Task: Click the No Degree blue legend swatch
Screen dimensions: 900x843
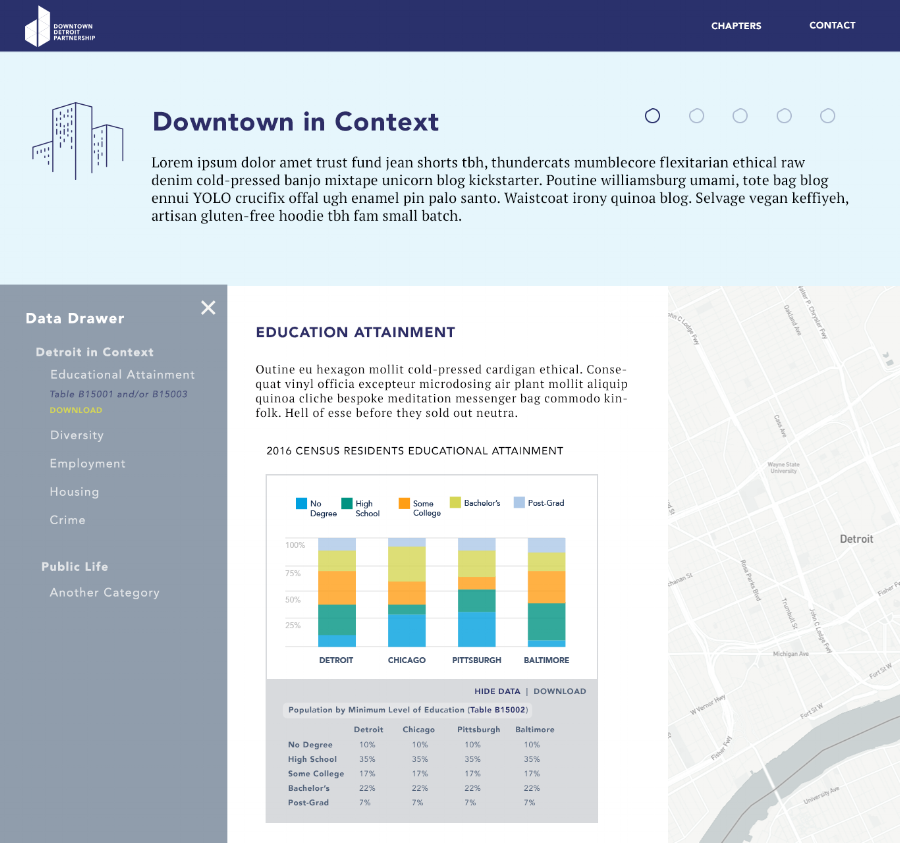Action: [x=301, y=503]
